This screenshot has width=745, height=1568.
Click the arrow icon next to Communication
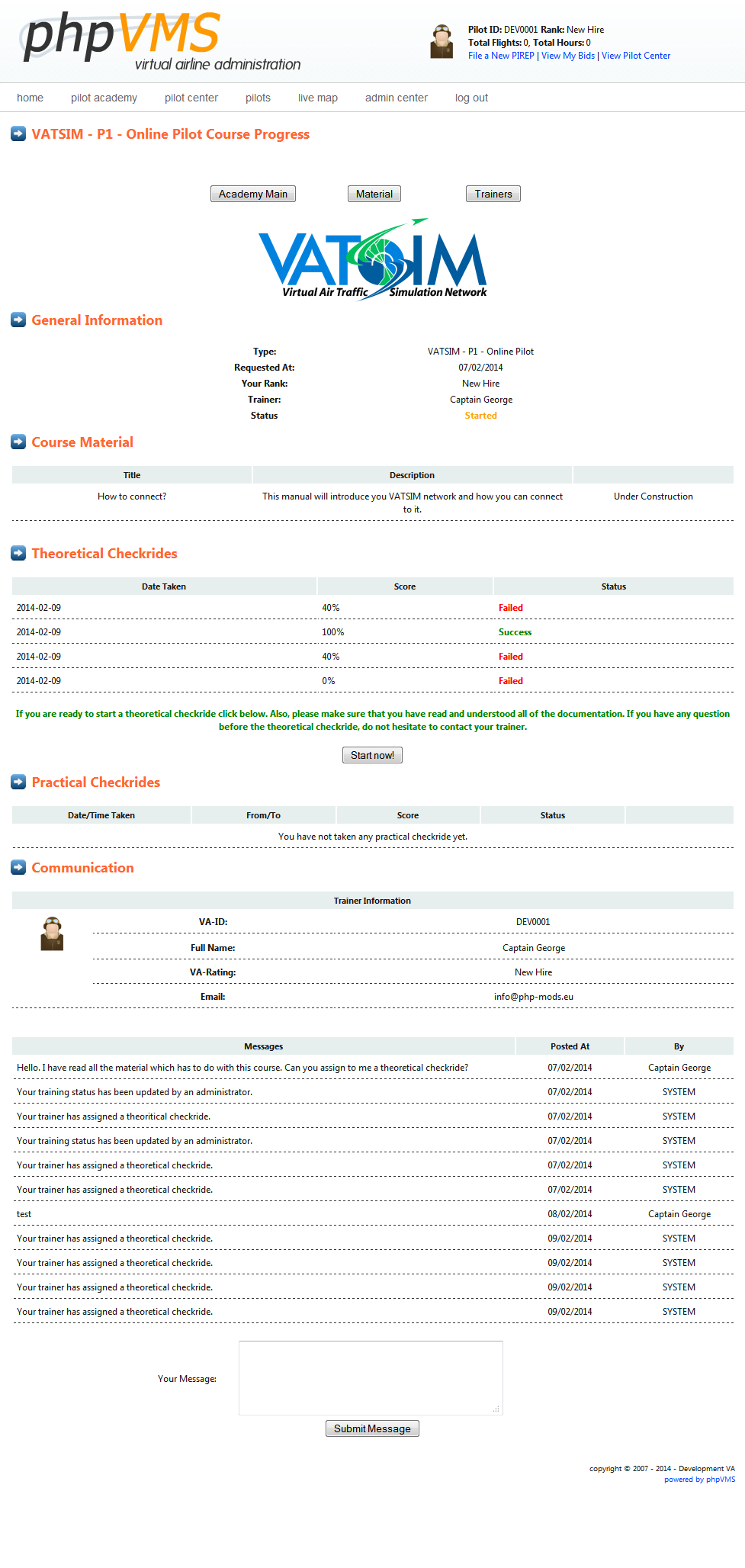point(18,868)
